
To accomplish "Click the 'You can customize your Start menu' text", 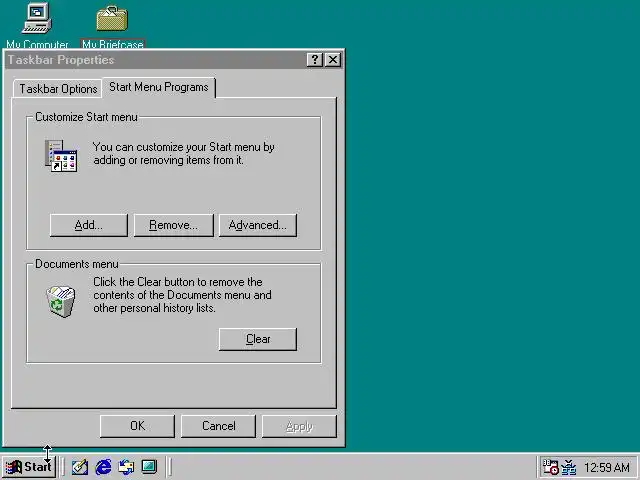I will [x=183, y=153].
